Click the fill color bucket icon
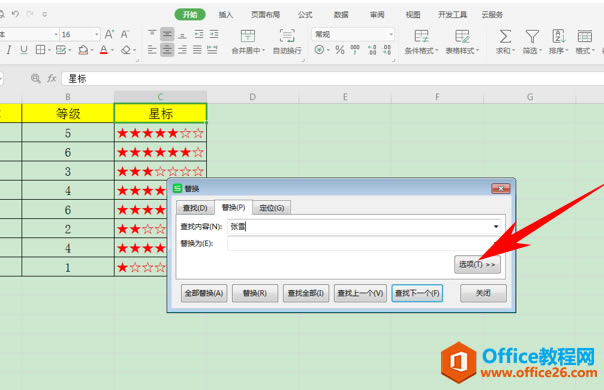This screenshot has height=390, width=604. [x=83, y=50]
